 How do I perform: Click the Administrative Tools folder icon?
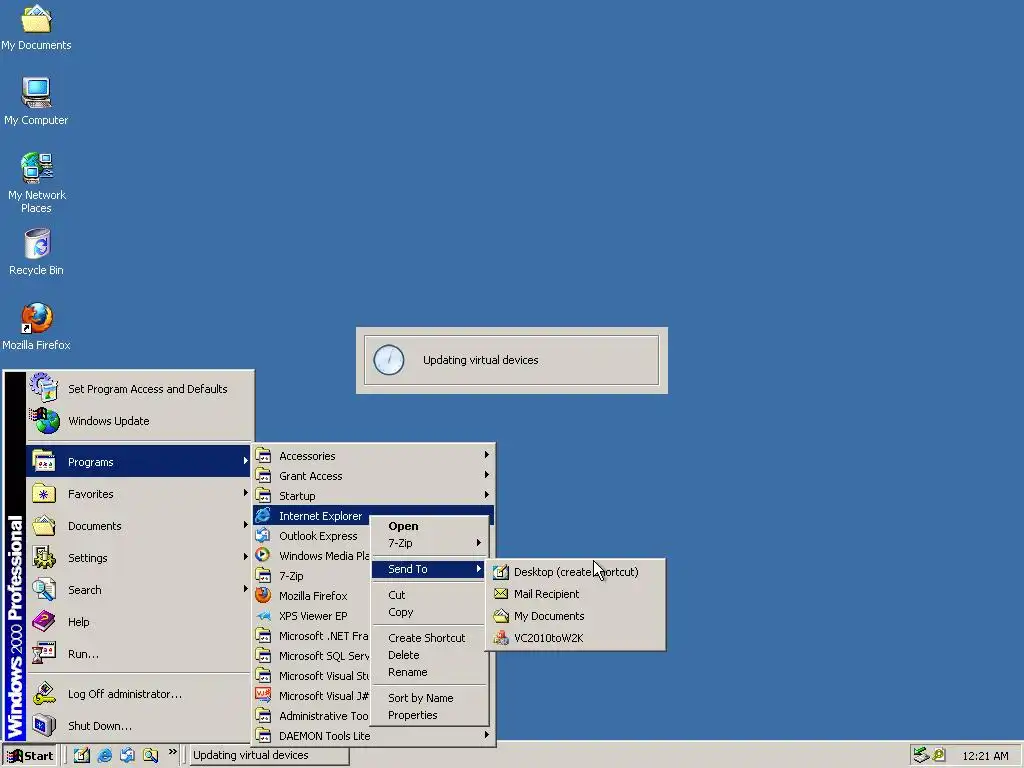(x=263, y=716)
